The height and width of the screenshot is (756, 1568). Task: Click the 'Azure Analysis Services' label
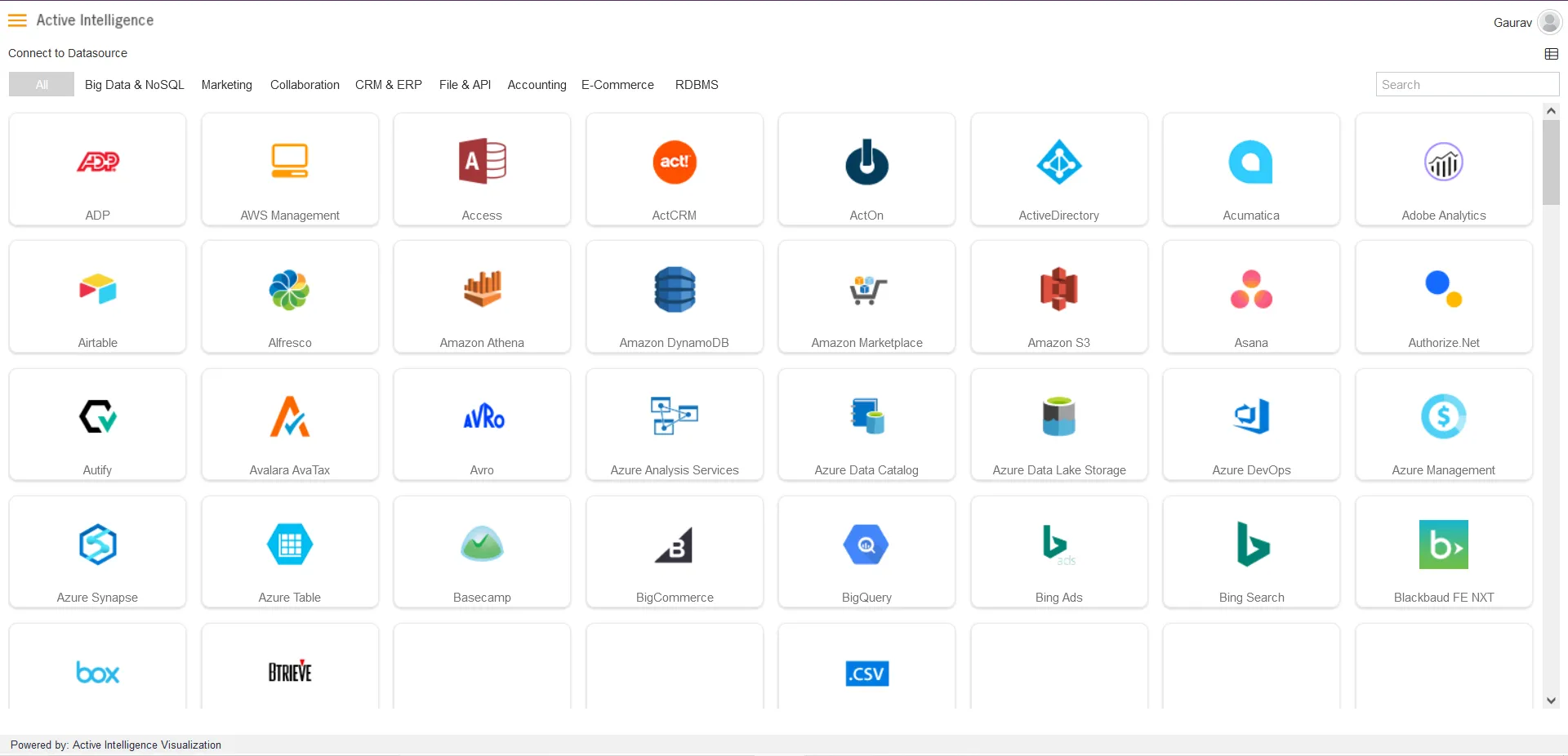(675, 470)
